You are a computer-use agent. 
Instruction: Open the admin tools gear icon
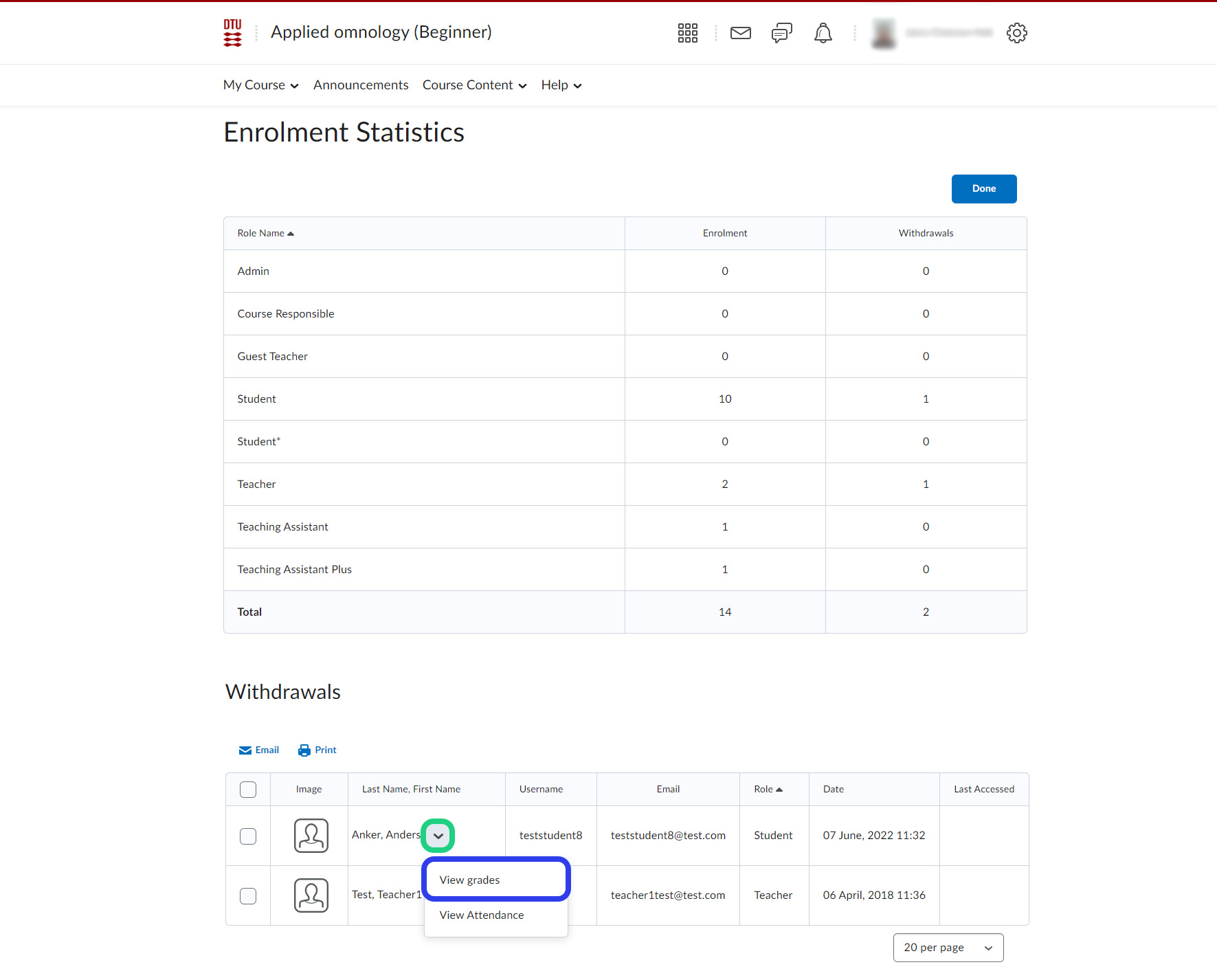[1016, 33]
